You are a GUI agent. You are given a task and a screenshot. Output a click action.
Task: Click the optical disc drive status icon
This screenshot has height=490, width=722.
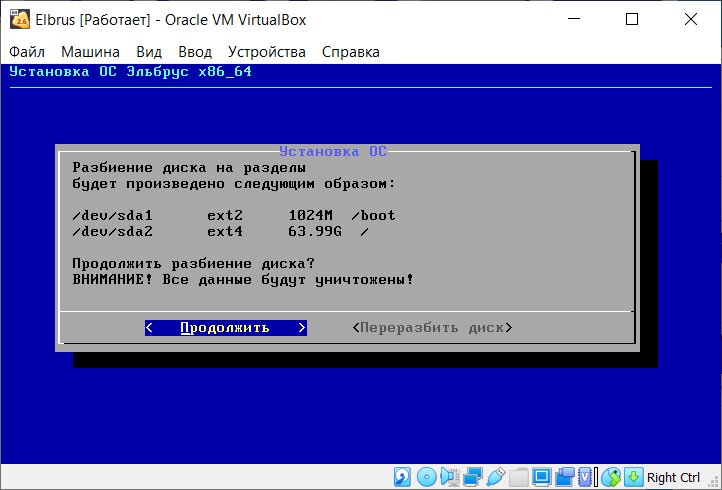427,477
